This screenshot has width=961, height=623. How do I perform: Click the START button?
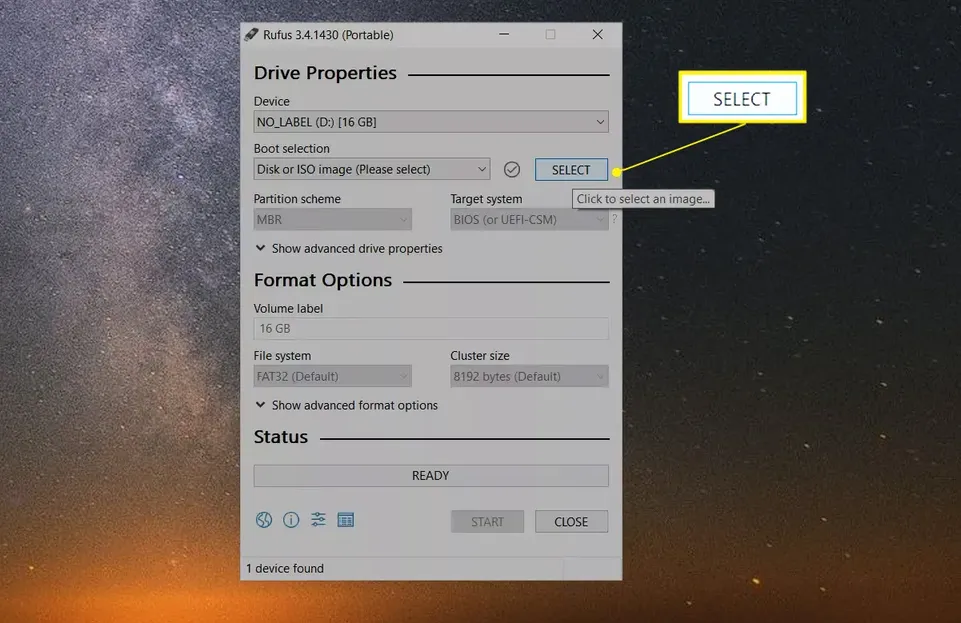click(487, 521)
